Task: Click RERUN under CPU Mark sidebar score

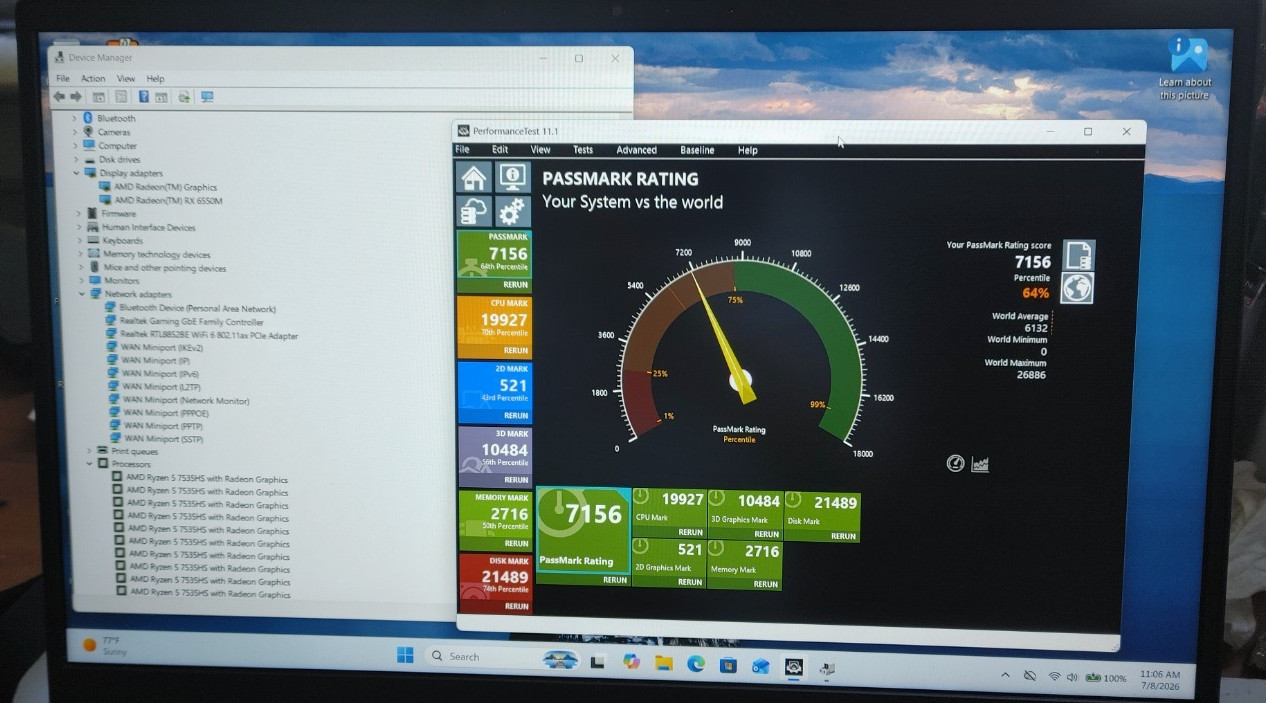Action: (x=516, y=351)
